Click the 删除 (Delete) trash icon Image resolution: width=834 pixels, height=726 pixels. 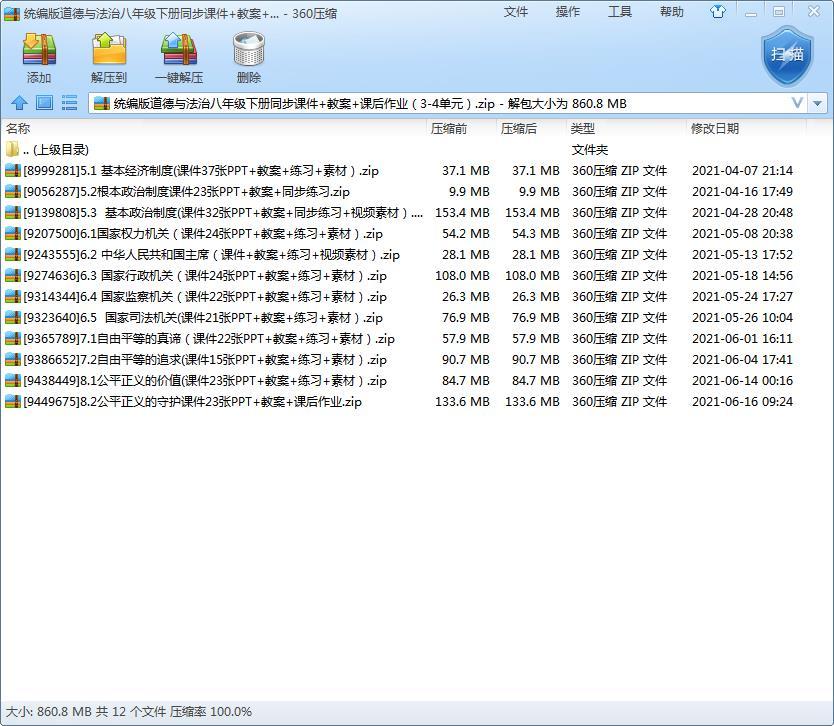click(x=248, y=49)
